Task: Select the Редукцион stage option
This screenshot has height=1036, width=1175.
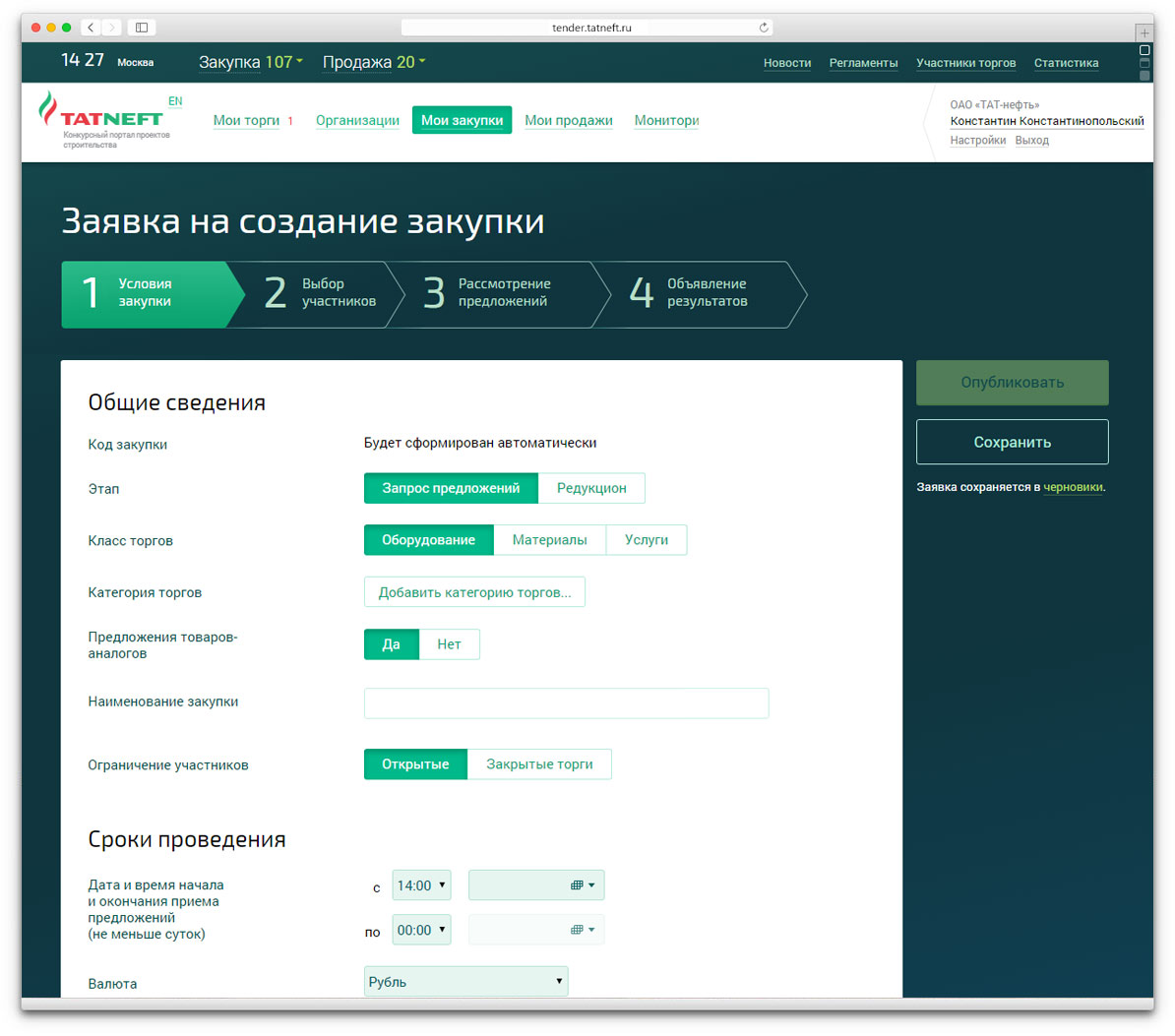Action: point(591,488)
